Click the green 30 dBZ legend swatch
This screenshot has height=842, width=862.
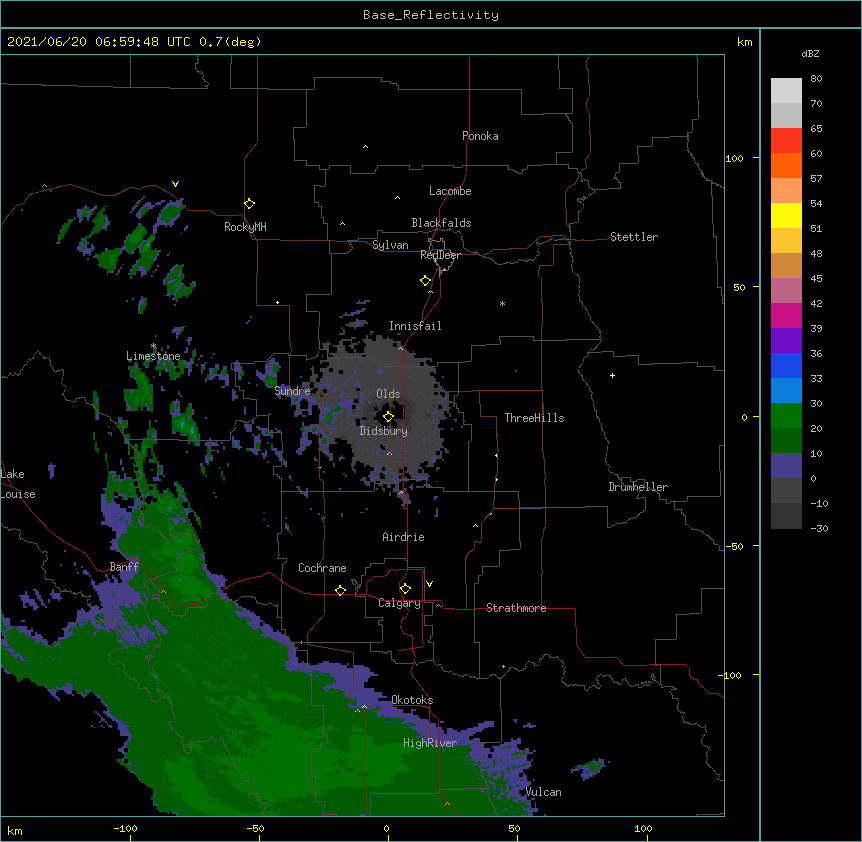(x=786, y=416)
